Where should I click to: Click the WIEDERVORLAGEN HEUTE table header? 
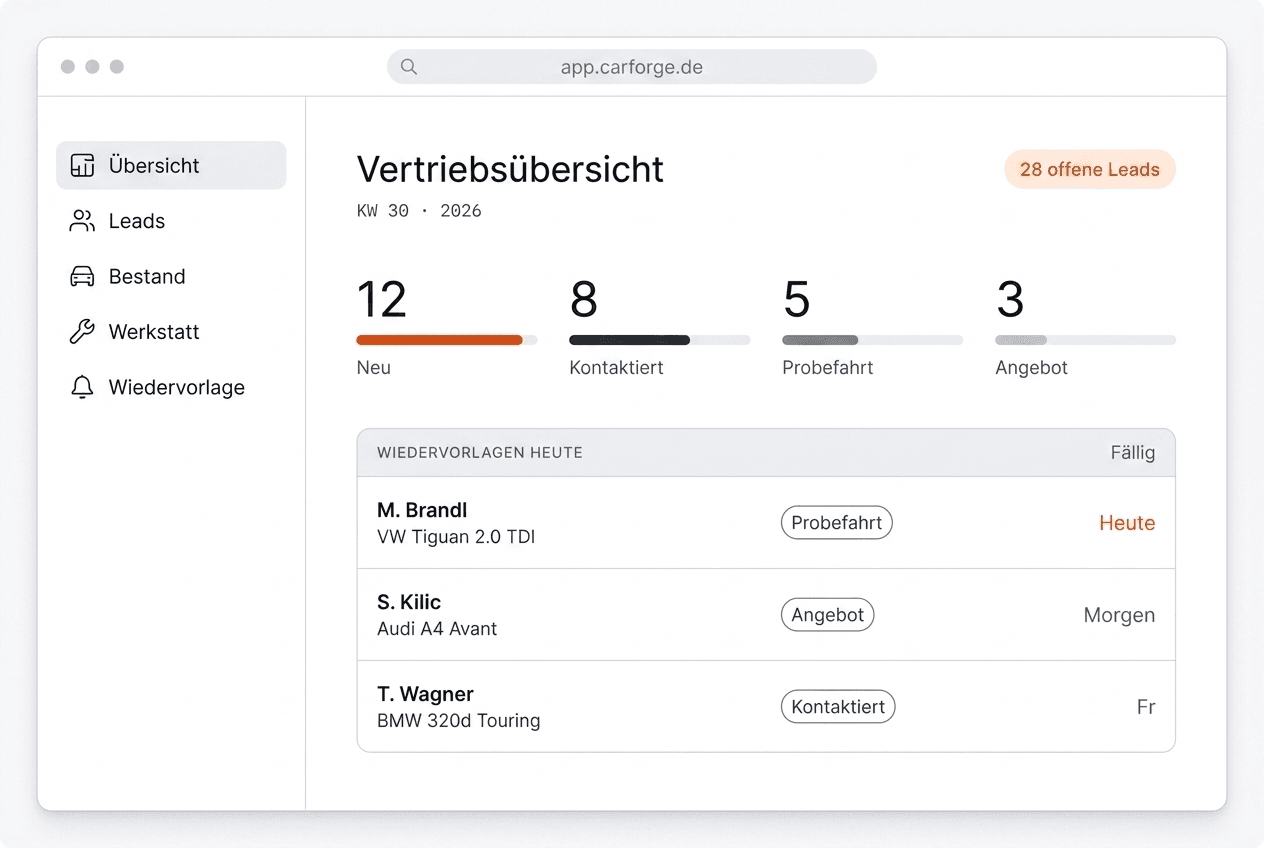(x=480, y=453)
